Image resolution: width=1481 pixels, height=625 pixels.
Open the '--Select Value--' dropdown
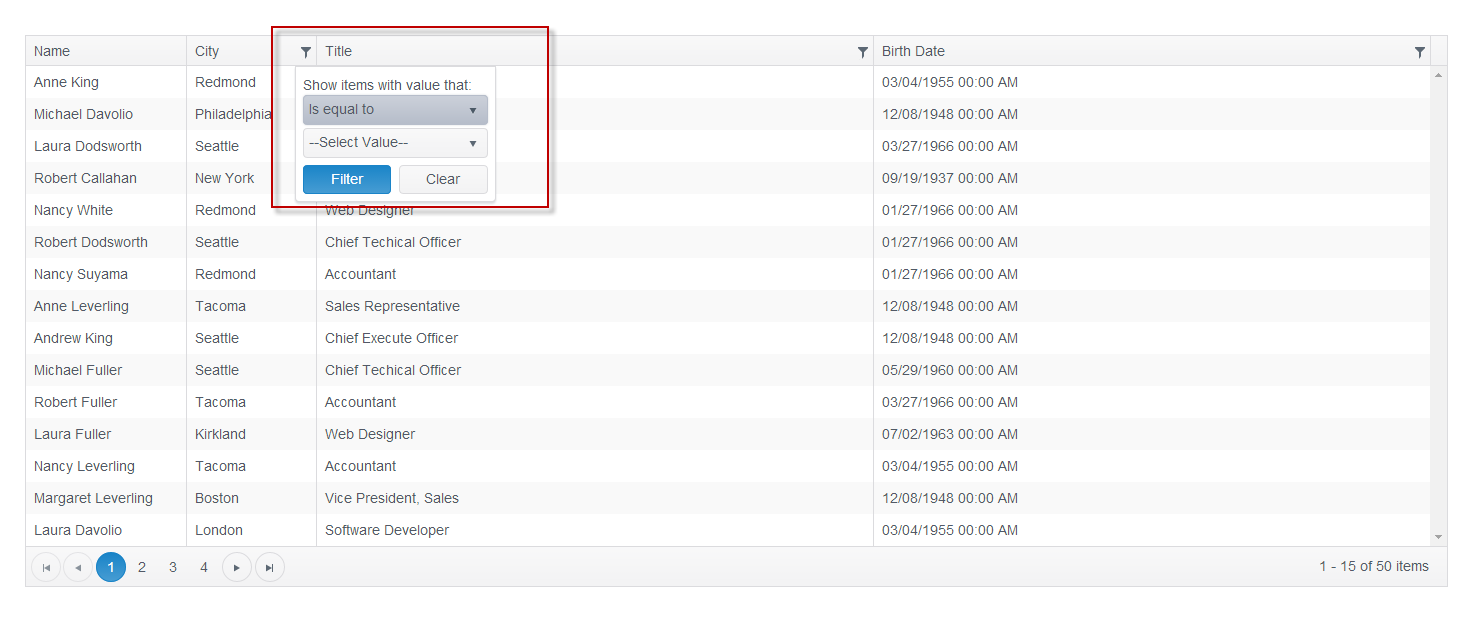pyautogui.click(x=395, y=143)
